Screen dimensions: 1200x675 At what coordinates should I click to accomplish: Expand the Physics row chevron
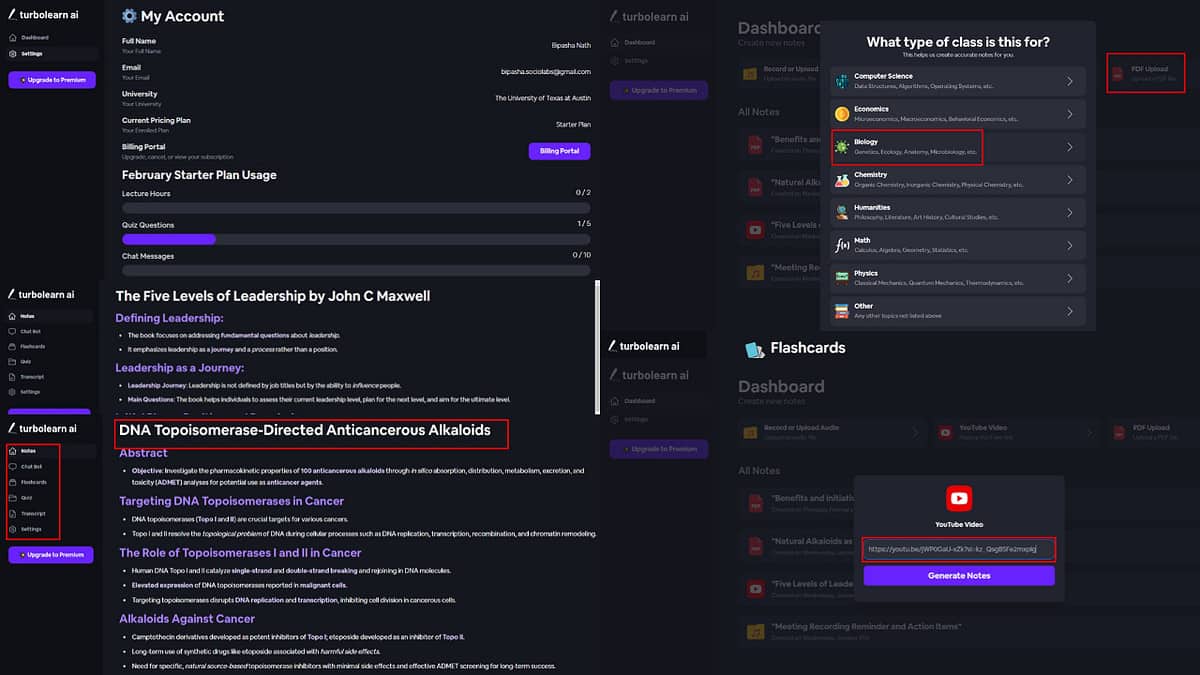pyautogui.click(x=1070, y=278)
